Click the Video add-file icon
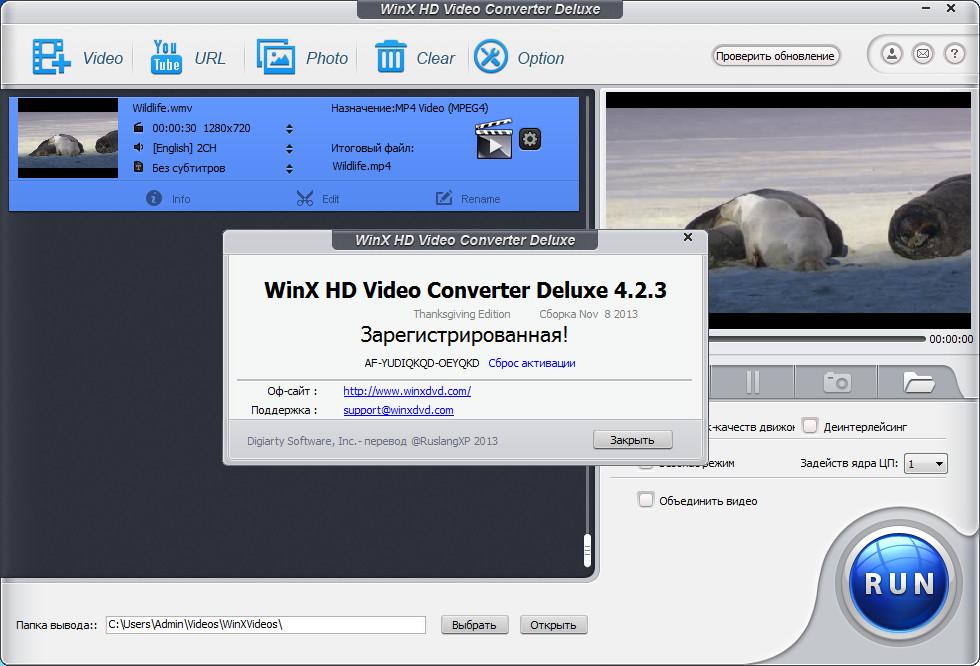 tap(52, 57)
